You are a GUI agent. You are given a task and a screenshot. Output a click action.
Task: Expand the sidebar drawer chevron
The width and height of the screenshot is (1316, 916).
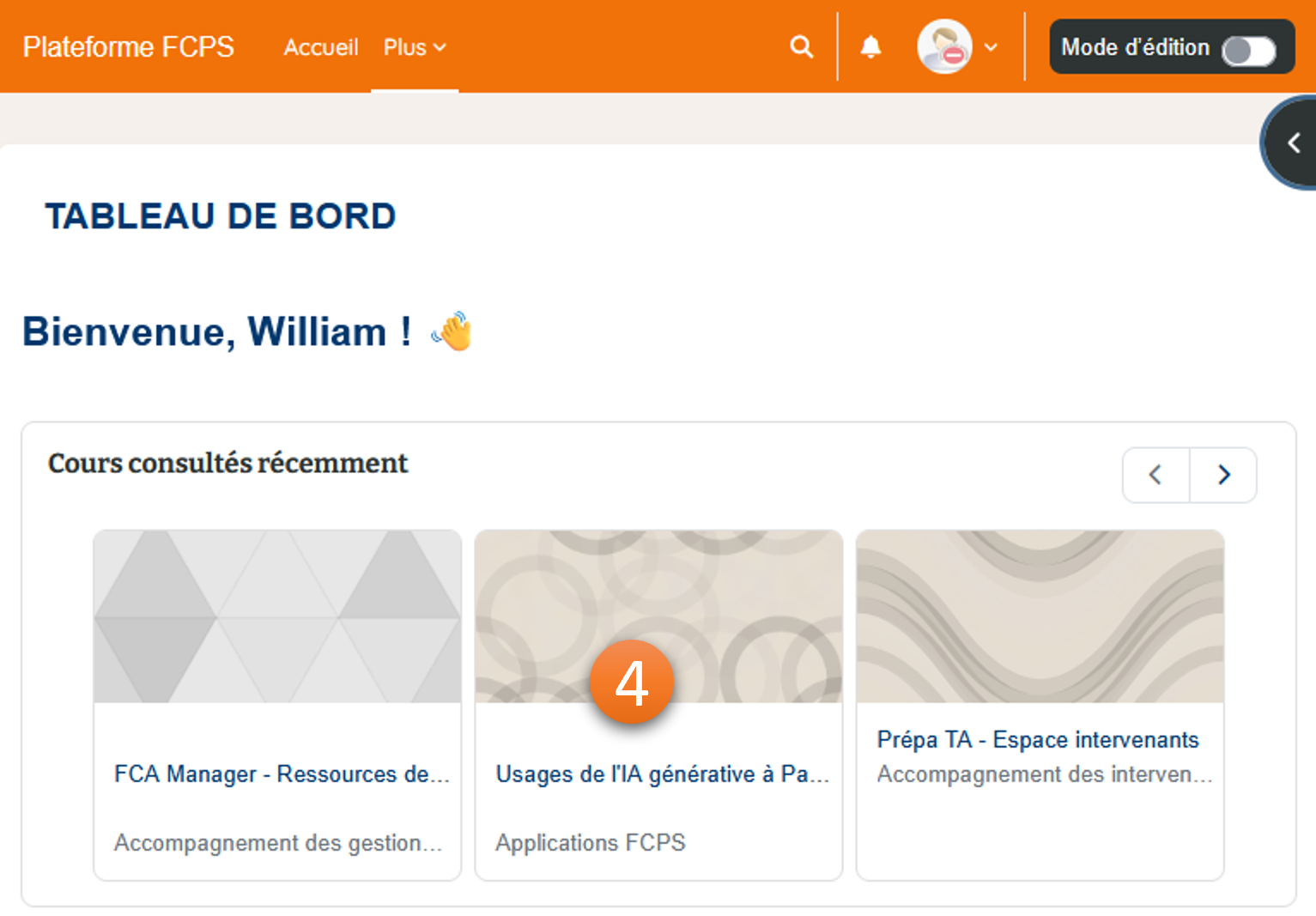1295,143
